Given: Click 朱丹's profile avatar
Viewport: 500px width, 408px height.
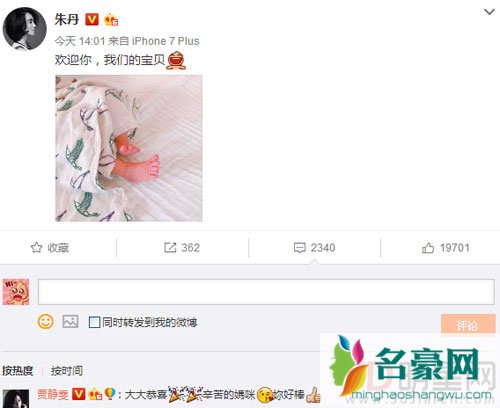Looking at the screenshot, I should (24, 29).
